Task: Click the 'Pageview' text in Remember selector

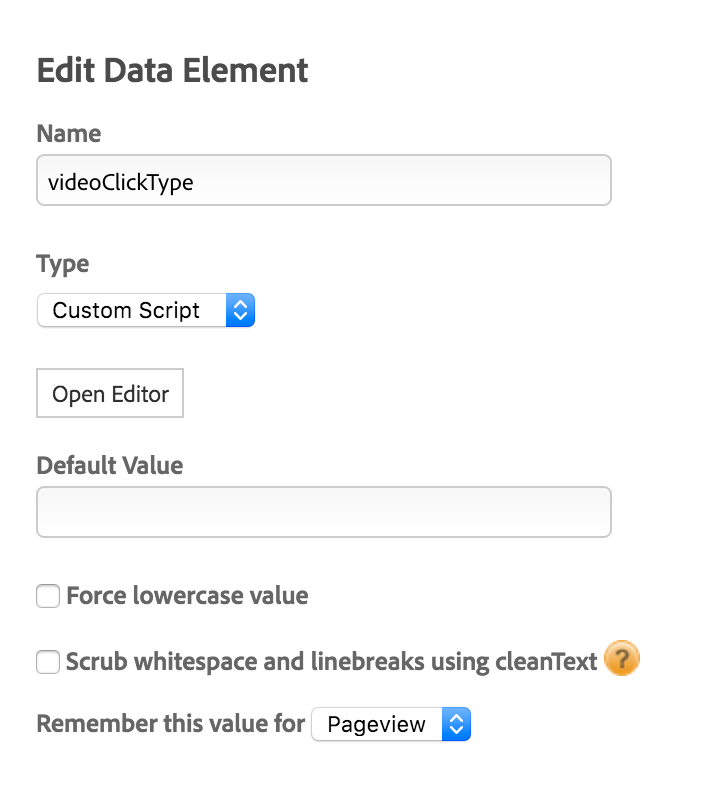Action: 376,724
